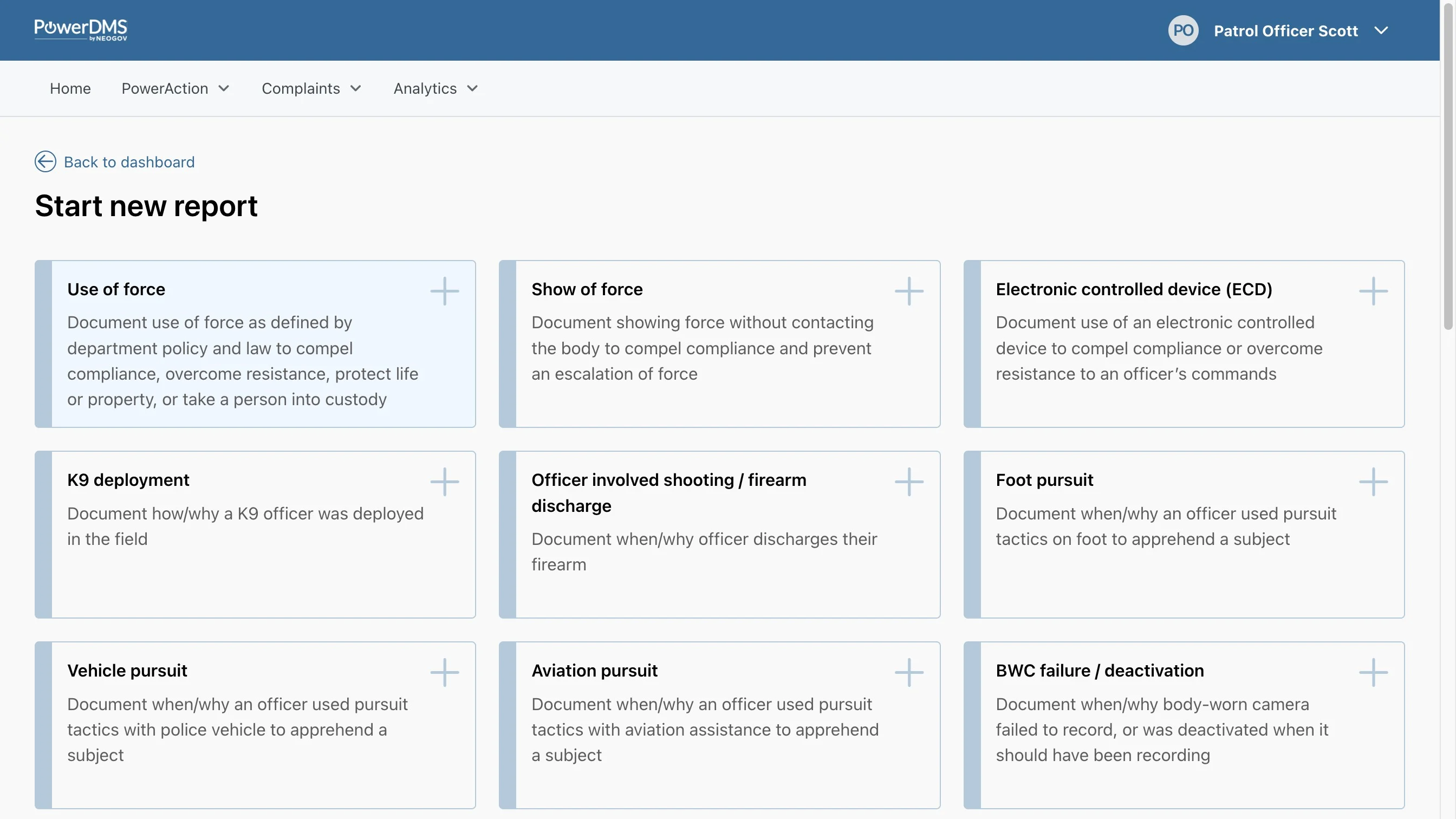Click the plus icon on Show of force

coord(909,291)
